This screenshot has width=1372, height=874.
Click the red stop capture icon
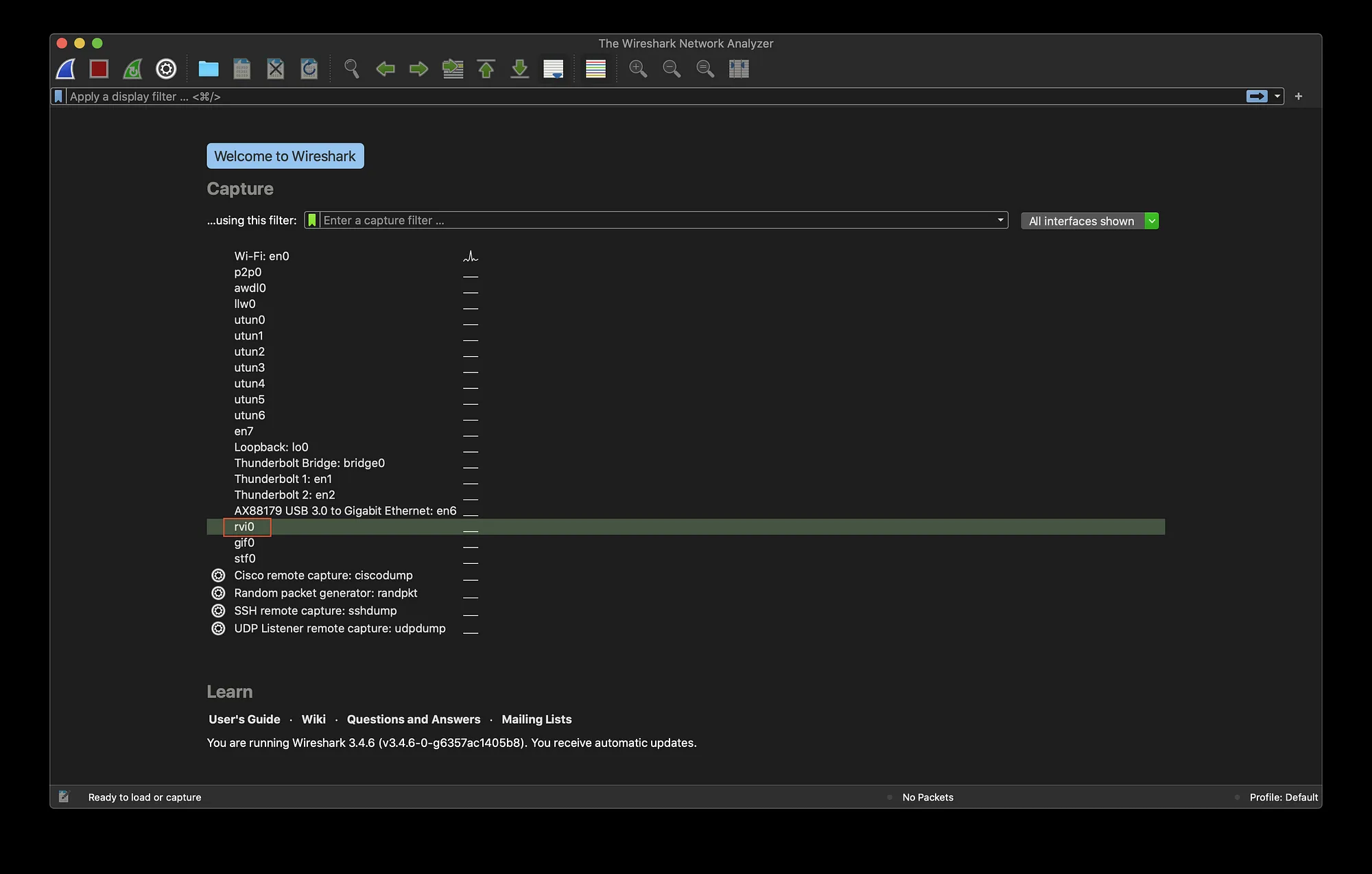(x=98, y=69)
